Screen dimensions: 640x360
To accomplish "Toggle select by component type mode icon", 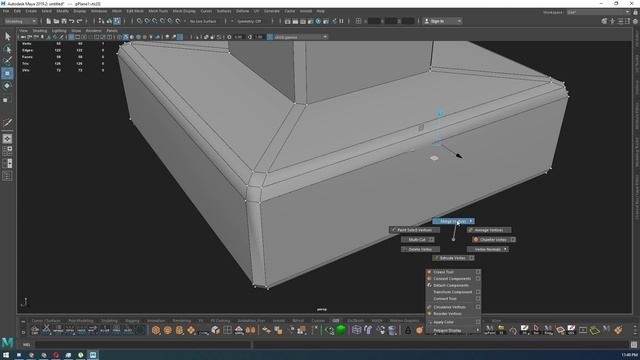I will pos(117,21).
